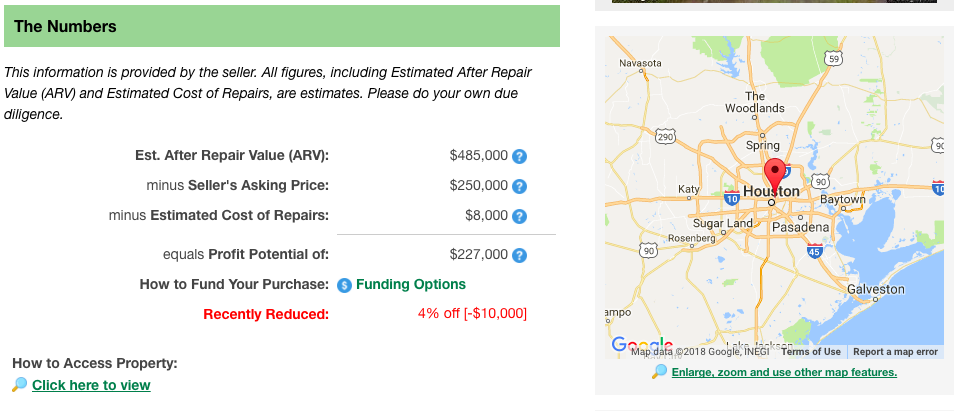
Task: Click the red Houston map pin
Action: 775,176
